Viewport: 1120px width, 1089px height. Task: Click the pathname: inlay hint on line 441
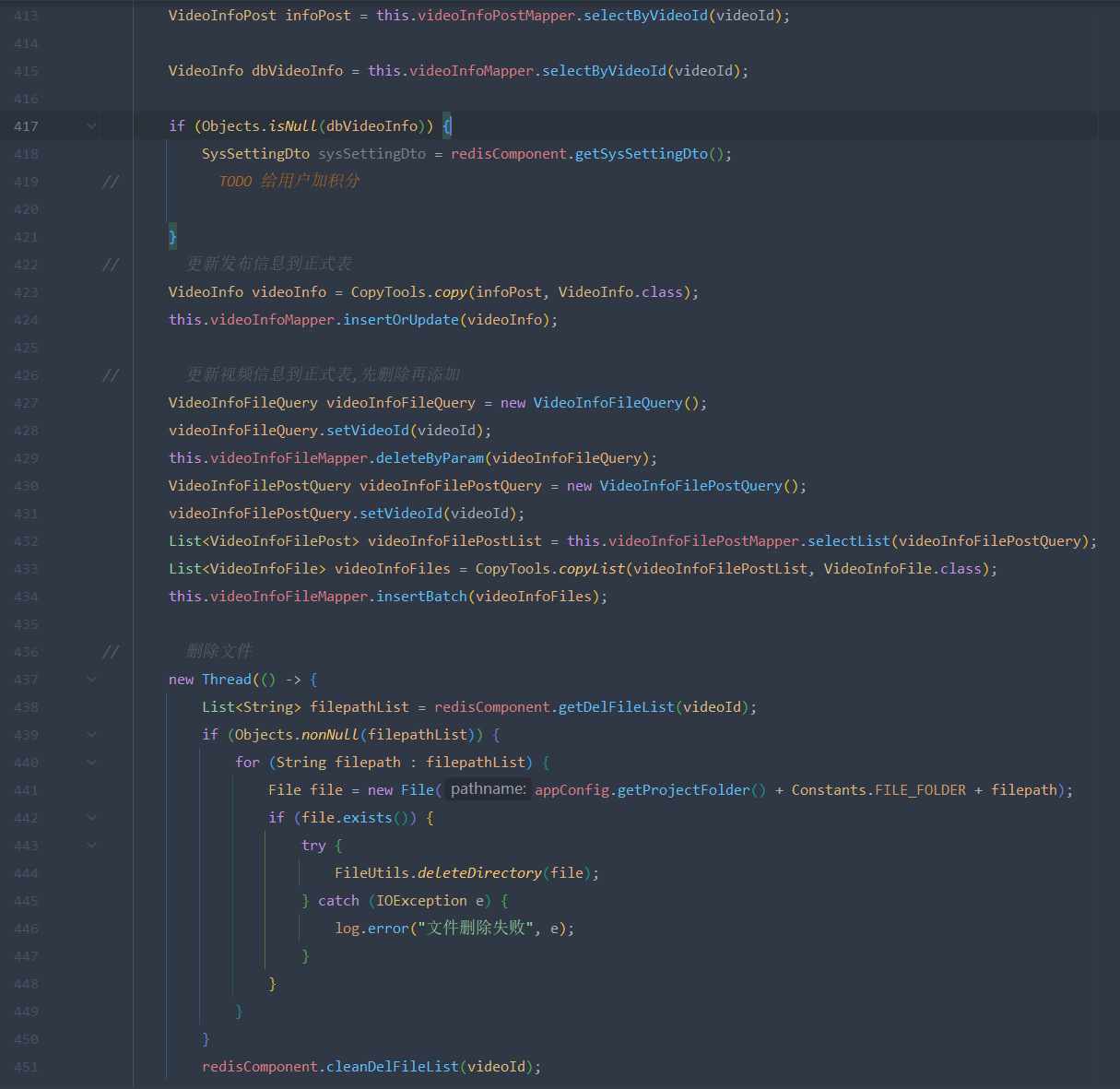489,789
